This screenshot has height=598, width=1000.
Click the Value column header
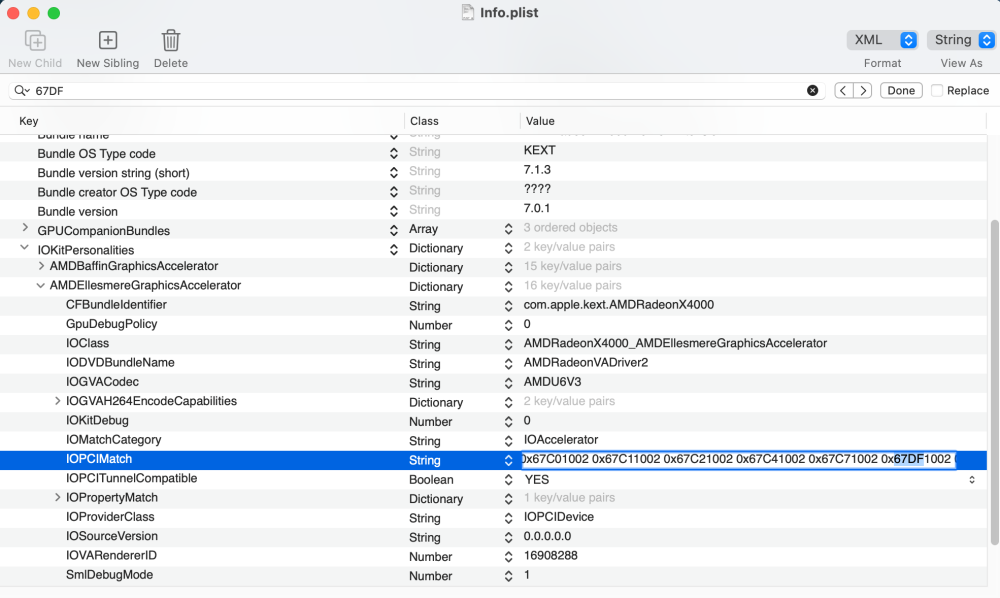[x=540, y=121]
